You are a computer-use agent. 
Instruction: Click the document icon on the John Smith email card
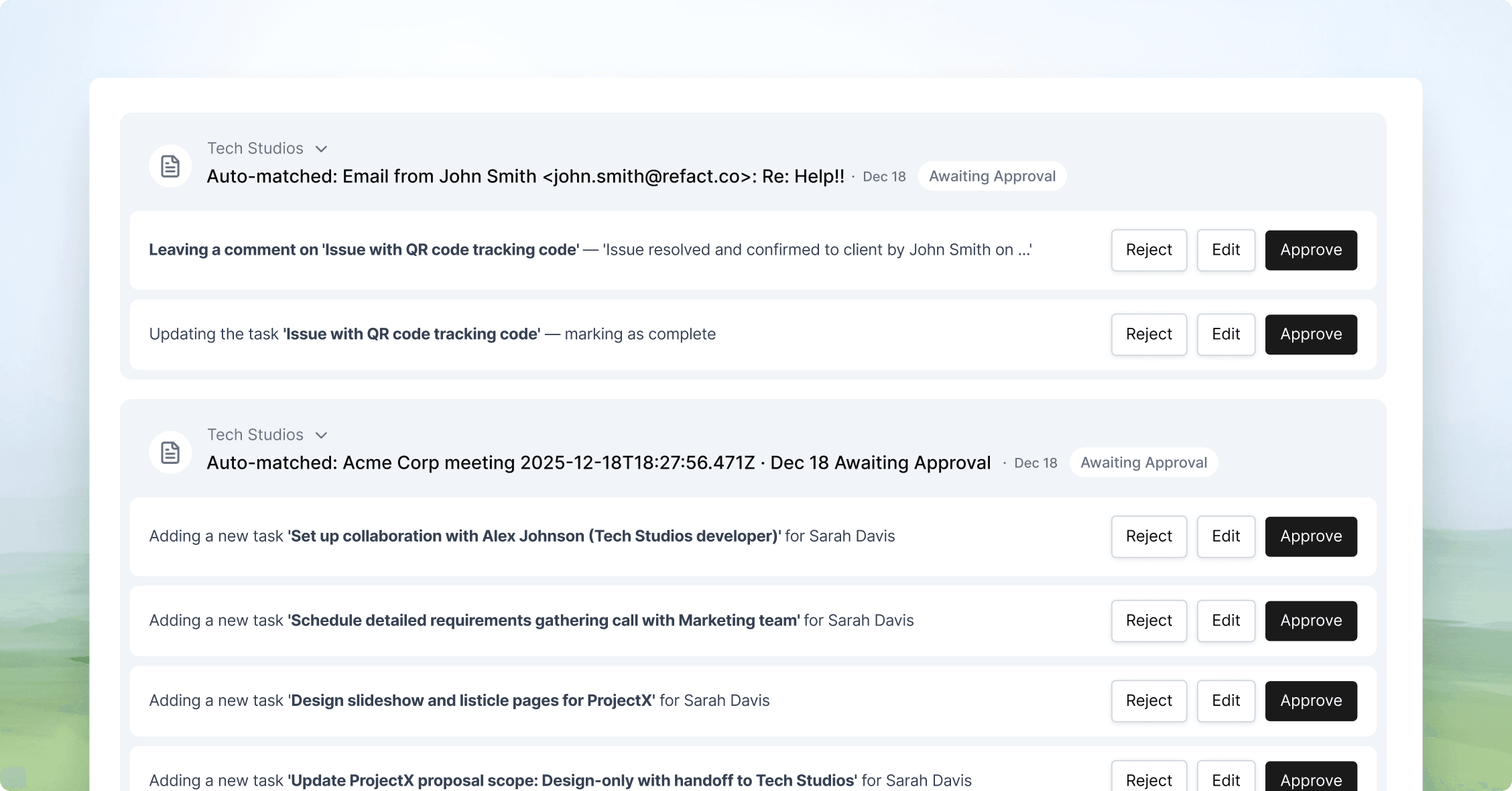(x=170, y=166)
